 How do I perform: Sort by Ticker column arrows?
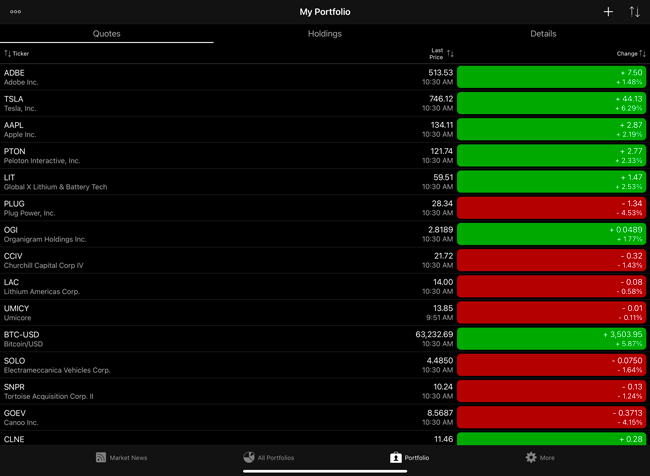tap(7, 53)
